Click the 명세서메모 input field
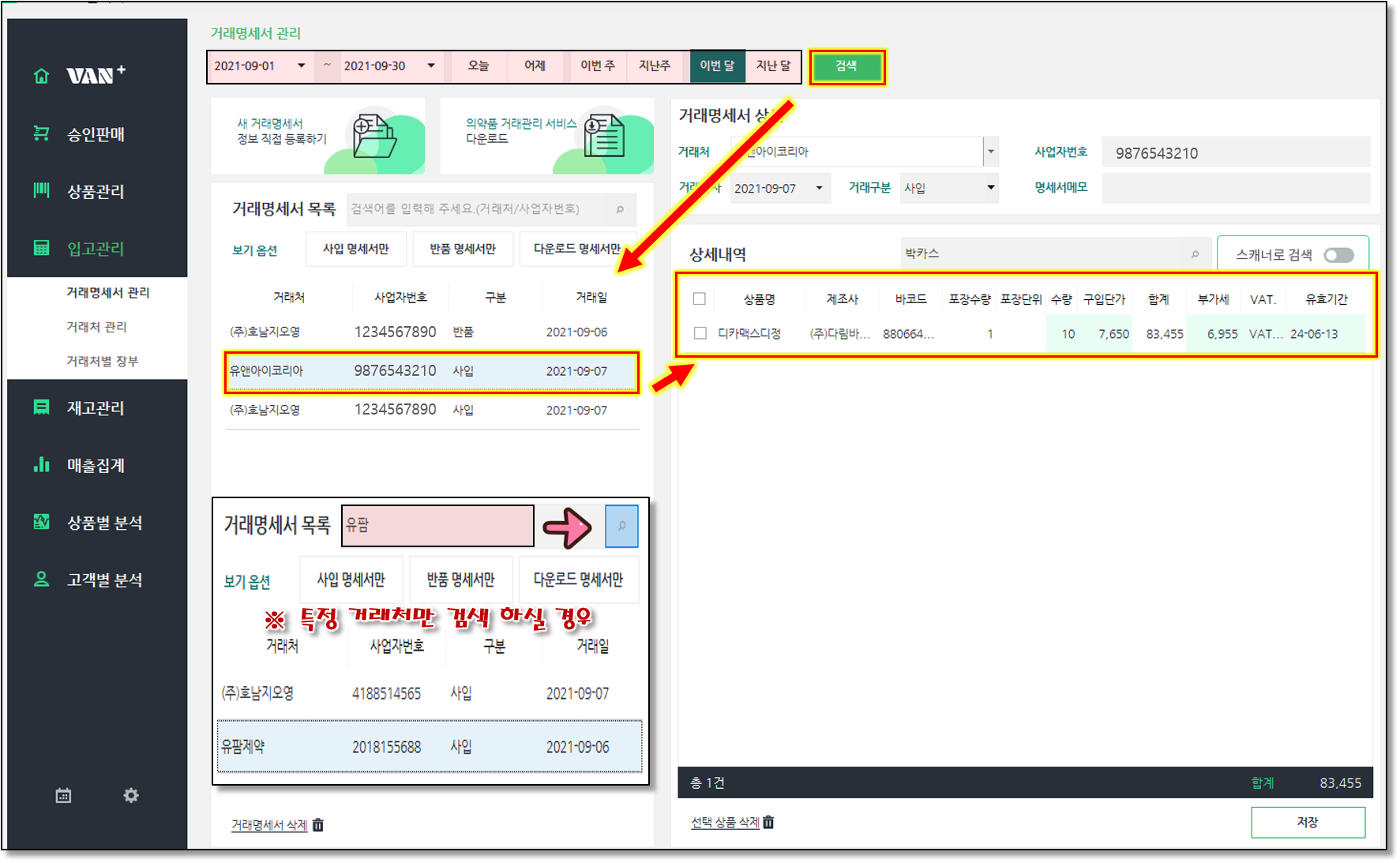The height and width of the screenshot is (863, 1400). 1235,188
